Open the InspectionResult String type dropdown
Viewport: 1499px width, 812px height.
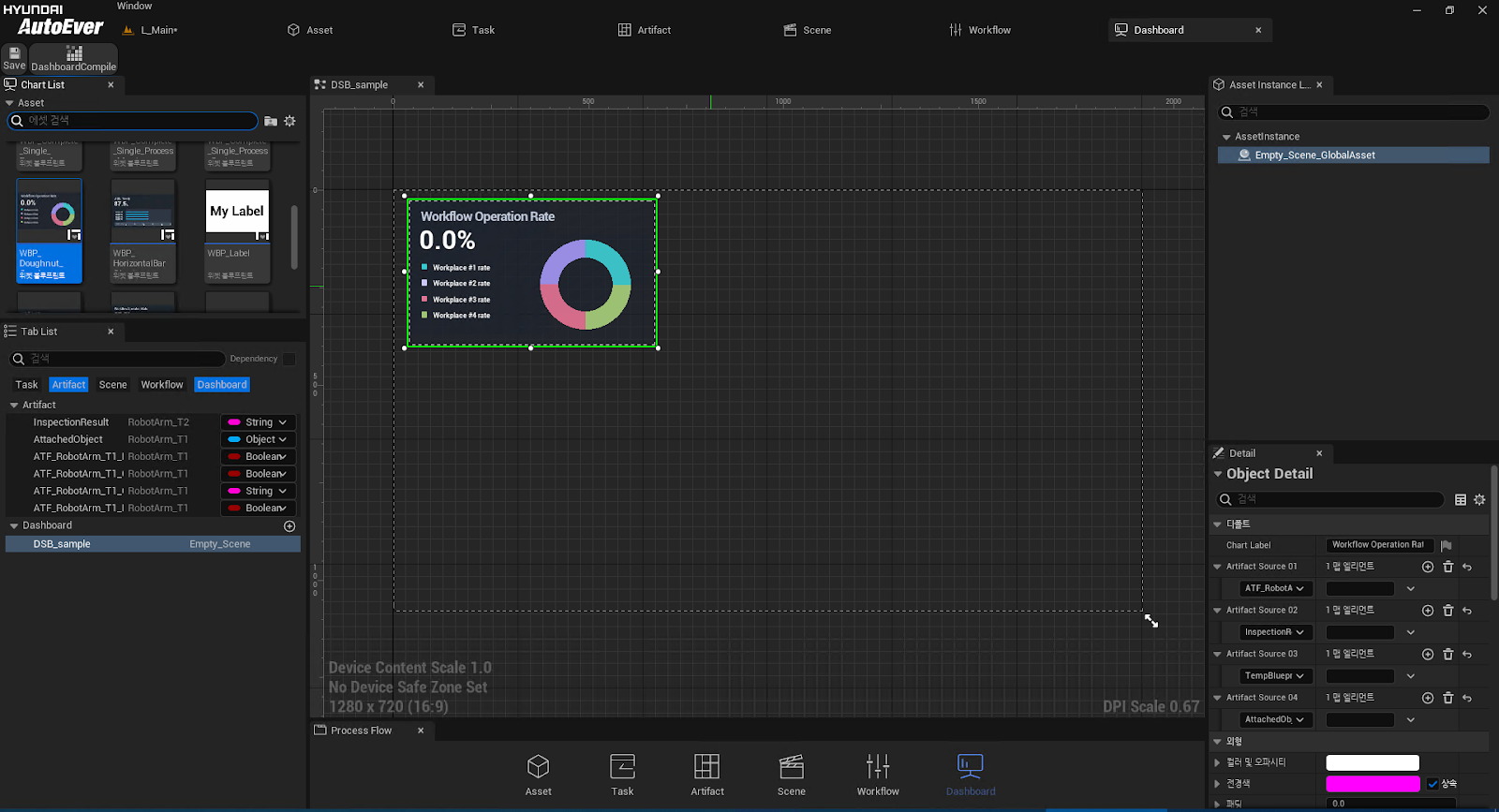(259, 422)
